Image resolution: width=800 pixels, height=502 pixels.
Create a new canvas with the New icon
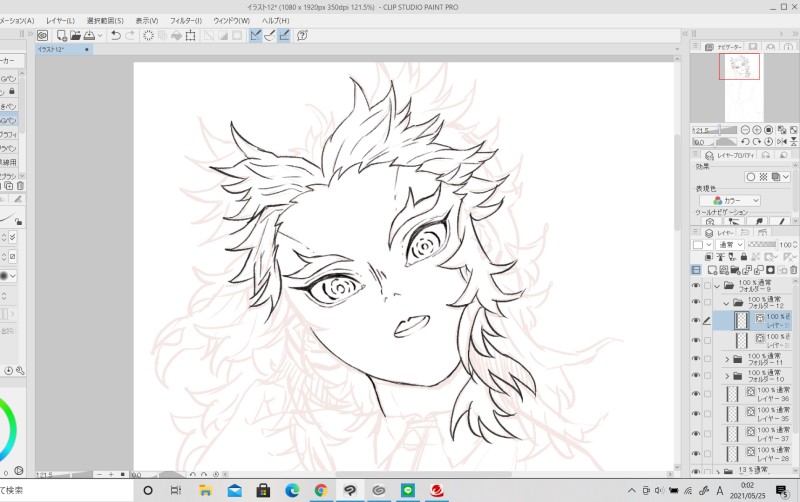coord(61,35)
